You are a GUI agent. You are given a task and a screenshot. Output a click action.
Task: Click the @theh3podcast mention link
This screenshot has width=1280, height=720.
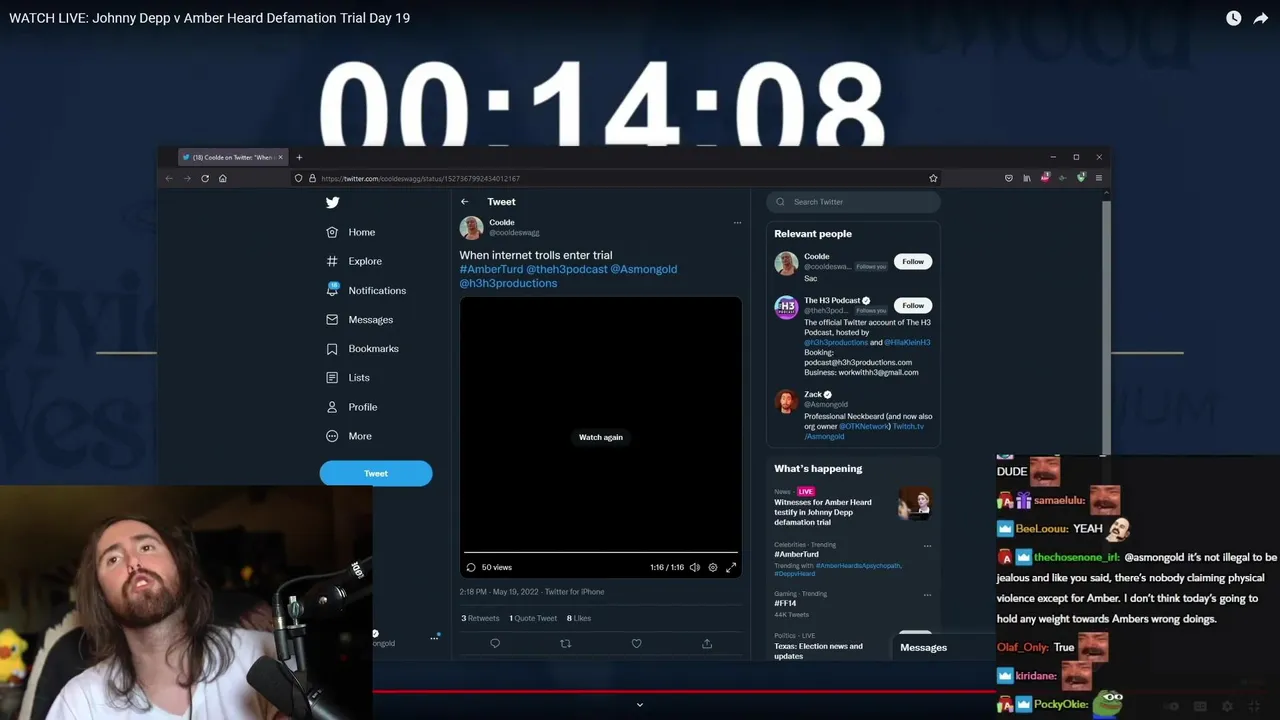click(x=566, y=269)
